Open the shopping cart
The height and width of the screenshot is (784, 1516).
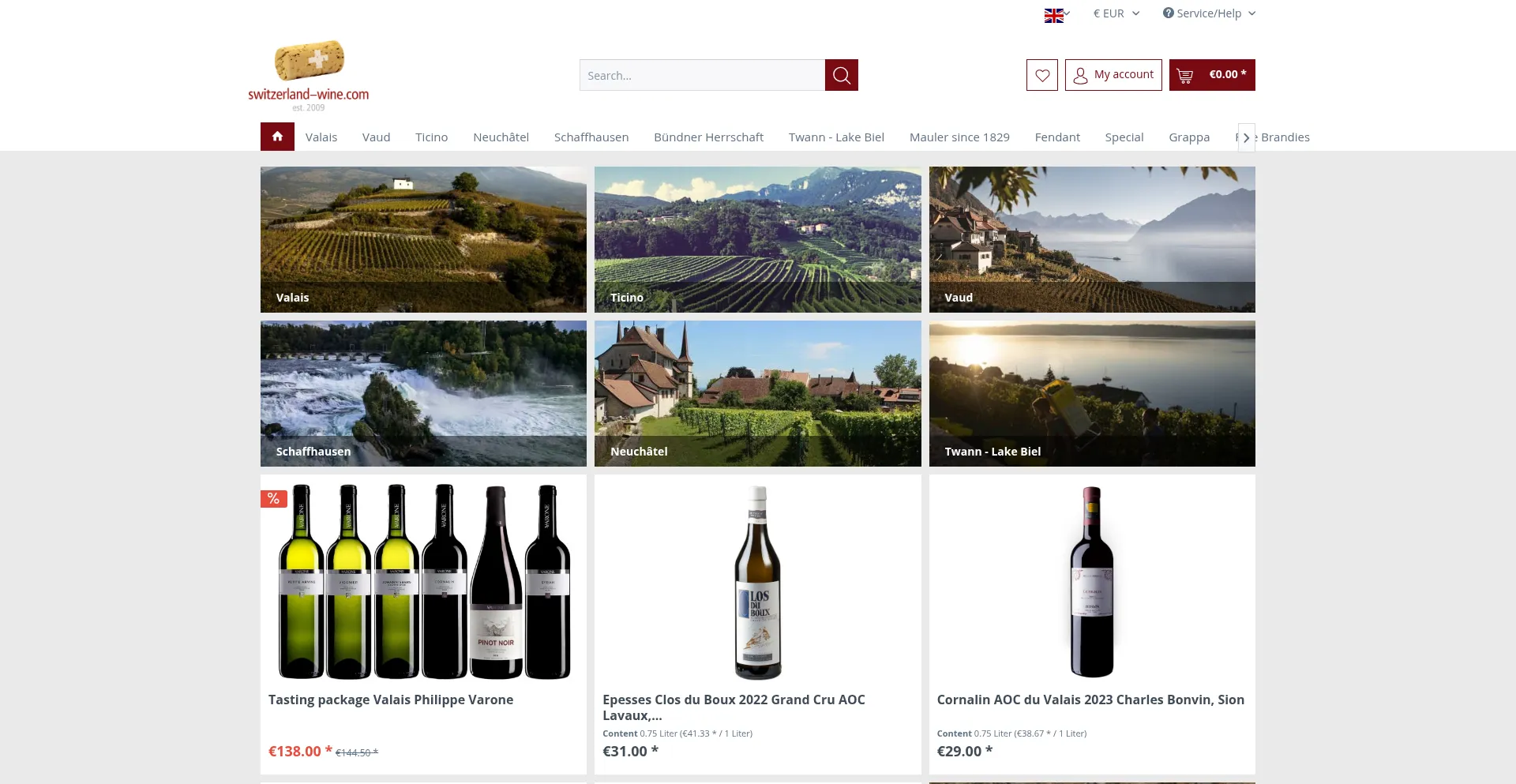pyautogui.click(x=1211, y=75)
